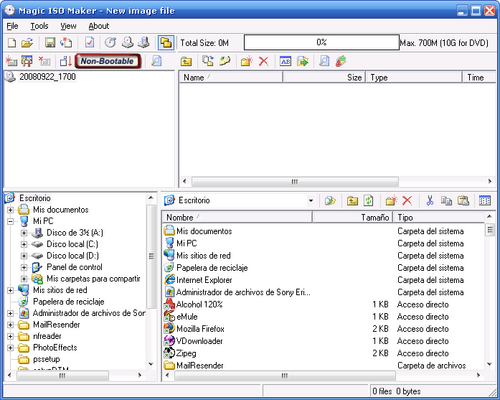Click the add files icon in the image toolbar
The height and width of the screenshot is (400, 500).
[208, 61]
